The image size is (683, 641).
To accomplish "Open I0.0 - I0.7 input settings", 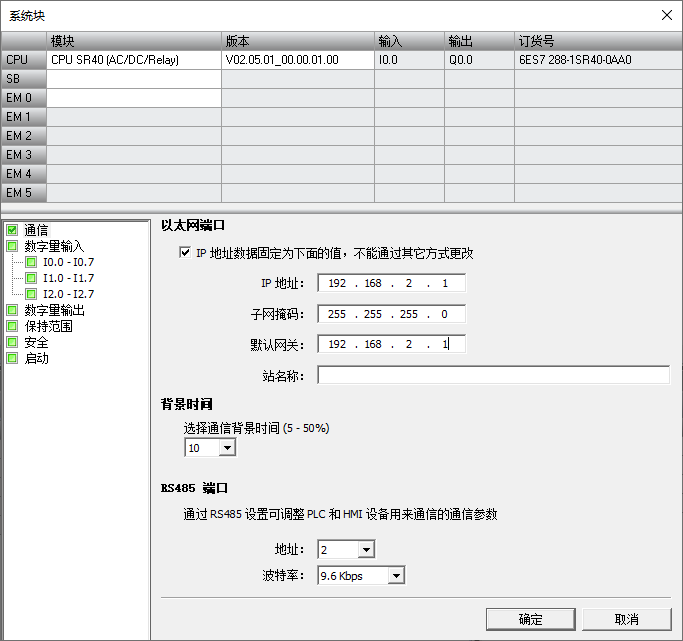I will [68, 262].
